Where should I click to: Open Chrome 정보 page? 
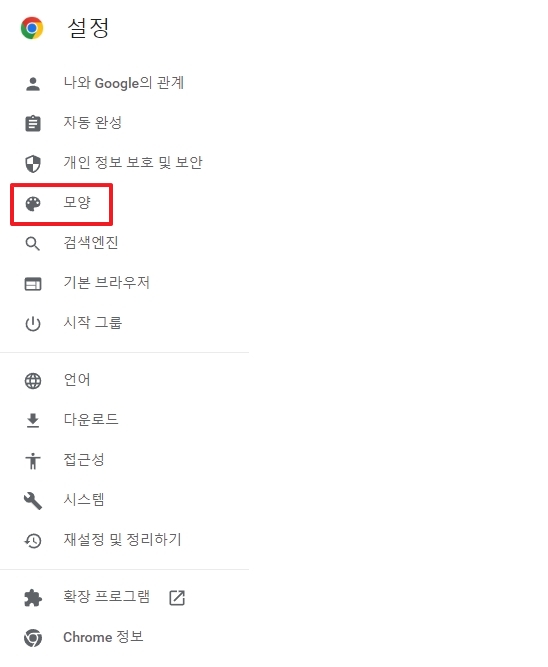(x=103, y=637)
